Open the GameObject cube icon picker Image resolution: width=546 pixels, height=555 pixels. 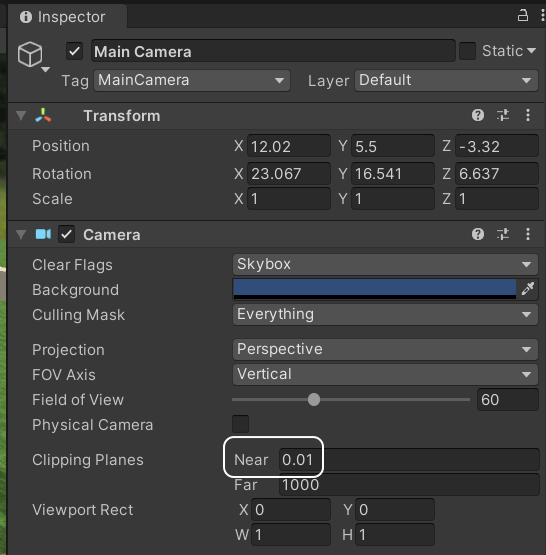[33, 56]
